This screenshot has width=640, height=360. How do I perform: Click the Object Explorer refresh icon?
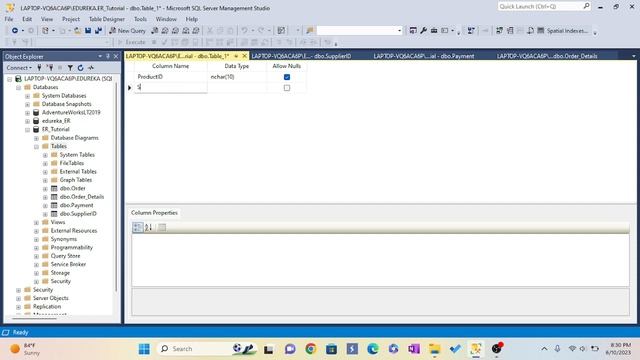(x=80, y=68)
